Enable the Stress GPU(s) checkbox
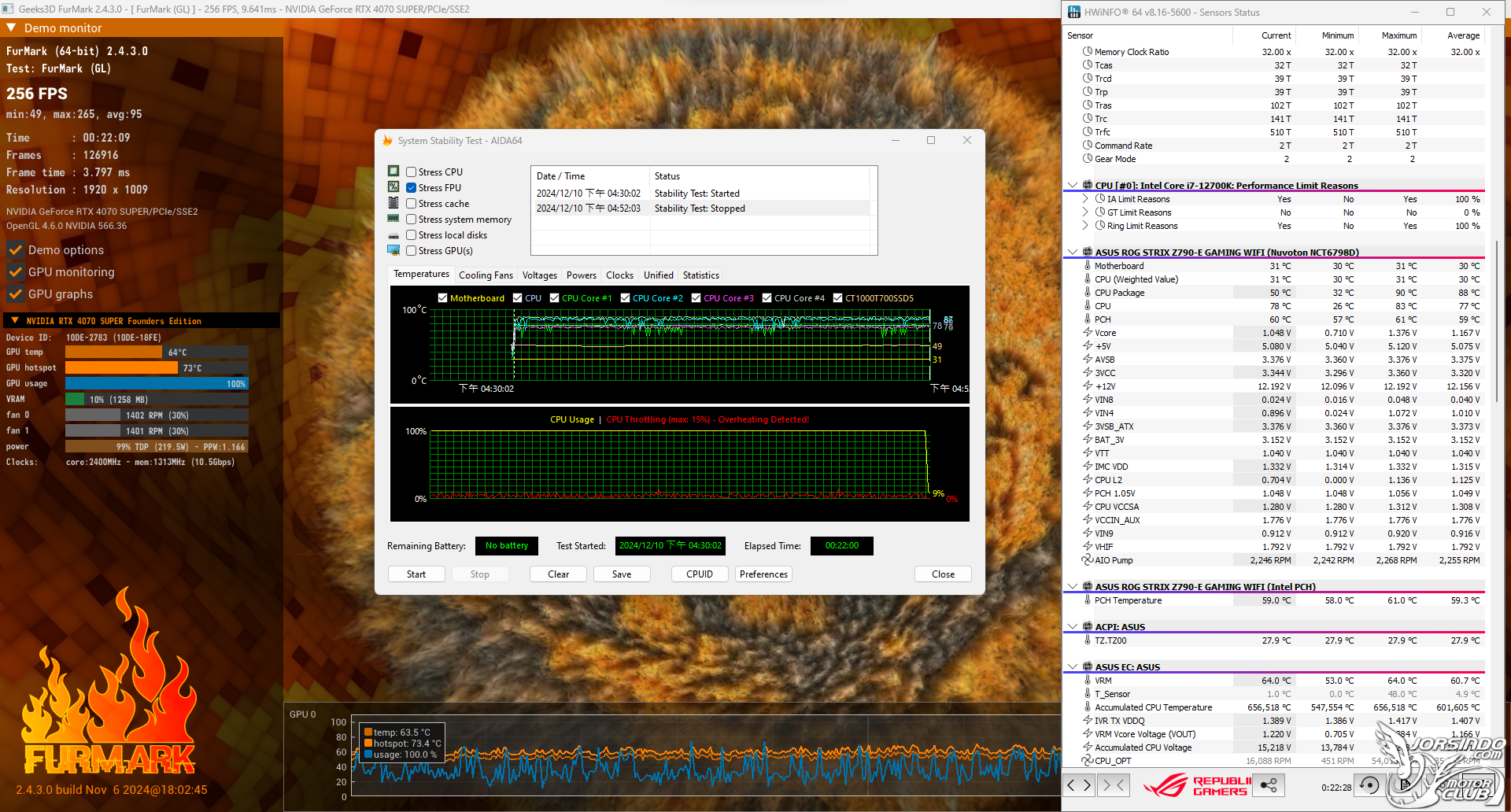Screen dimensions: 1511x812 [411, 250]
